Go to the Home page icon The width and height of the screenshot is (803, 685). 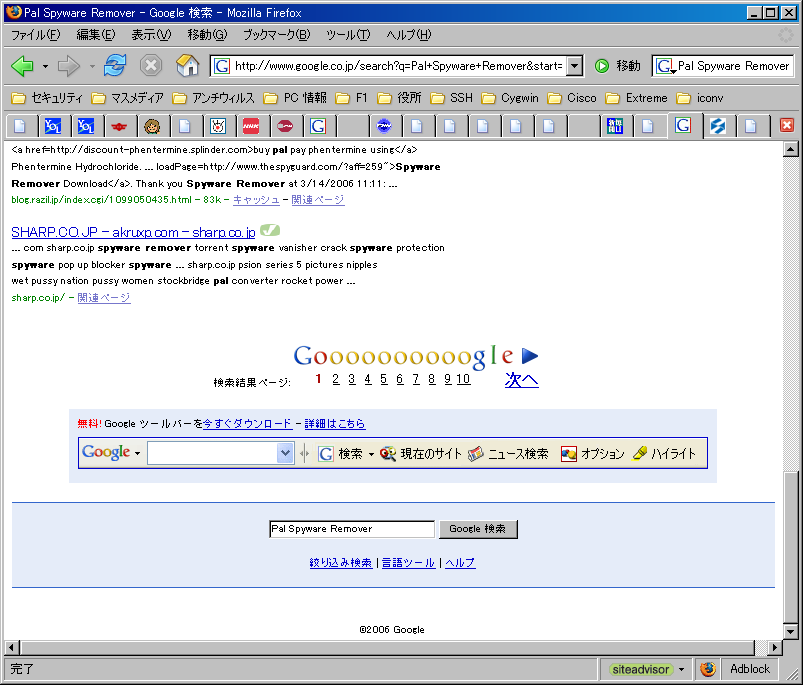pyautogui.click(x=187, y=66)
